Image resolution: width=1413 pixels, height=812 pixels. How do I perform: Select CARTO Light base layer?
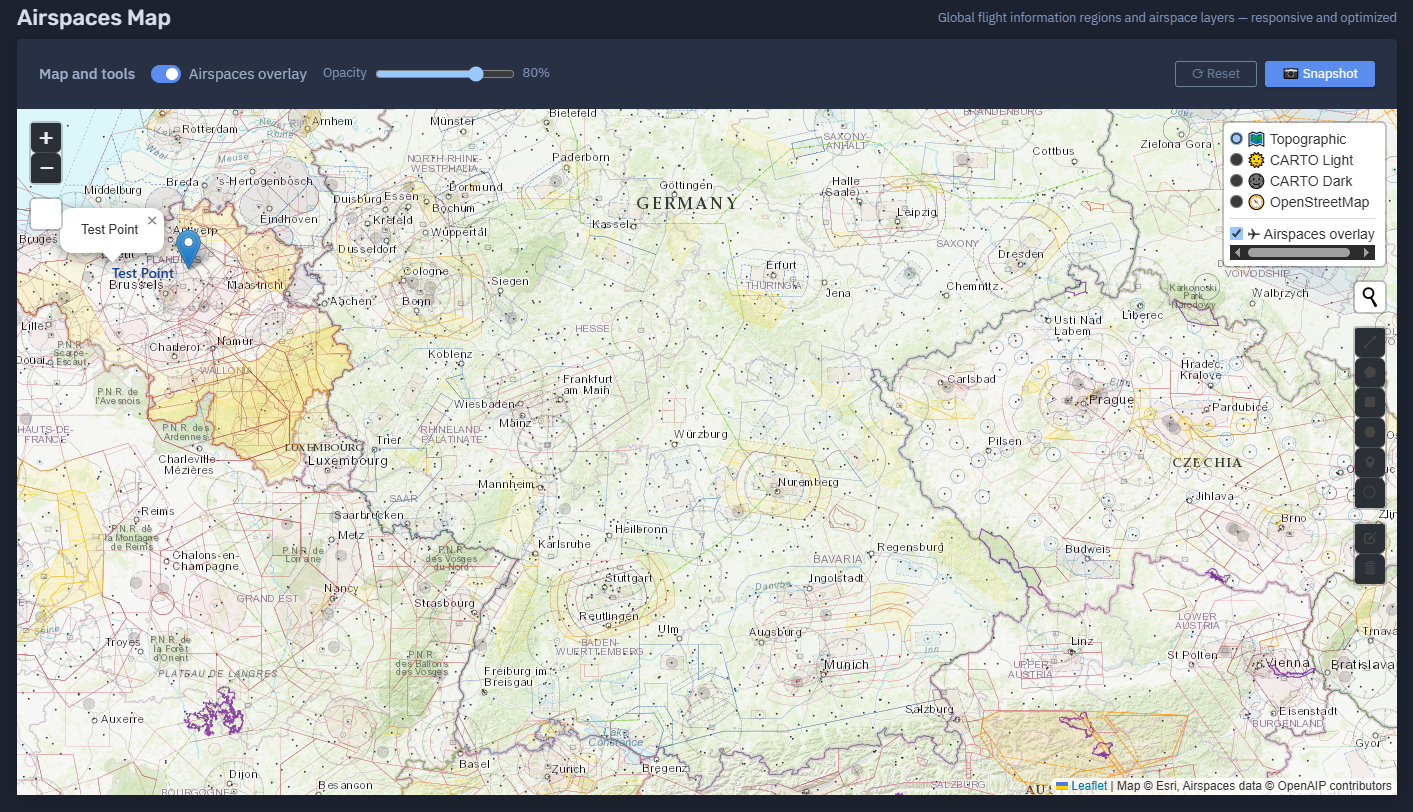click(1237, 160)
